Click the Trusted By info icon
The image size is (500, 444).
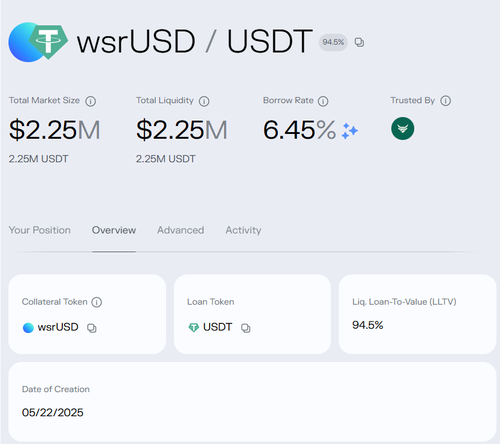pos(446,101)
